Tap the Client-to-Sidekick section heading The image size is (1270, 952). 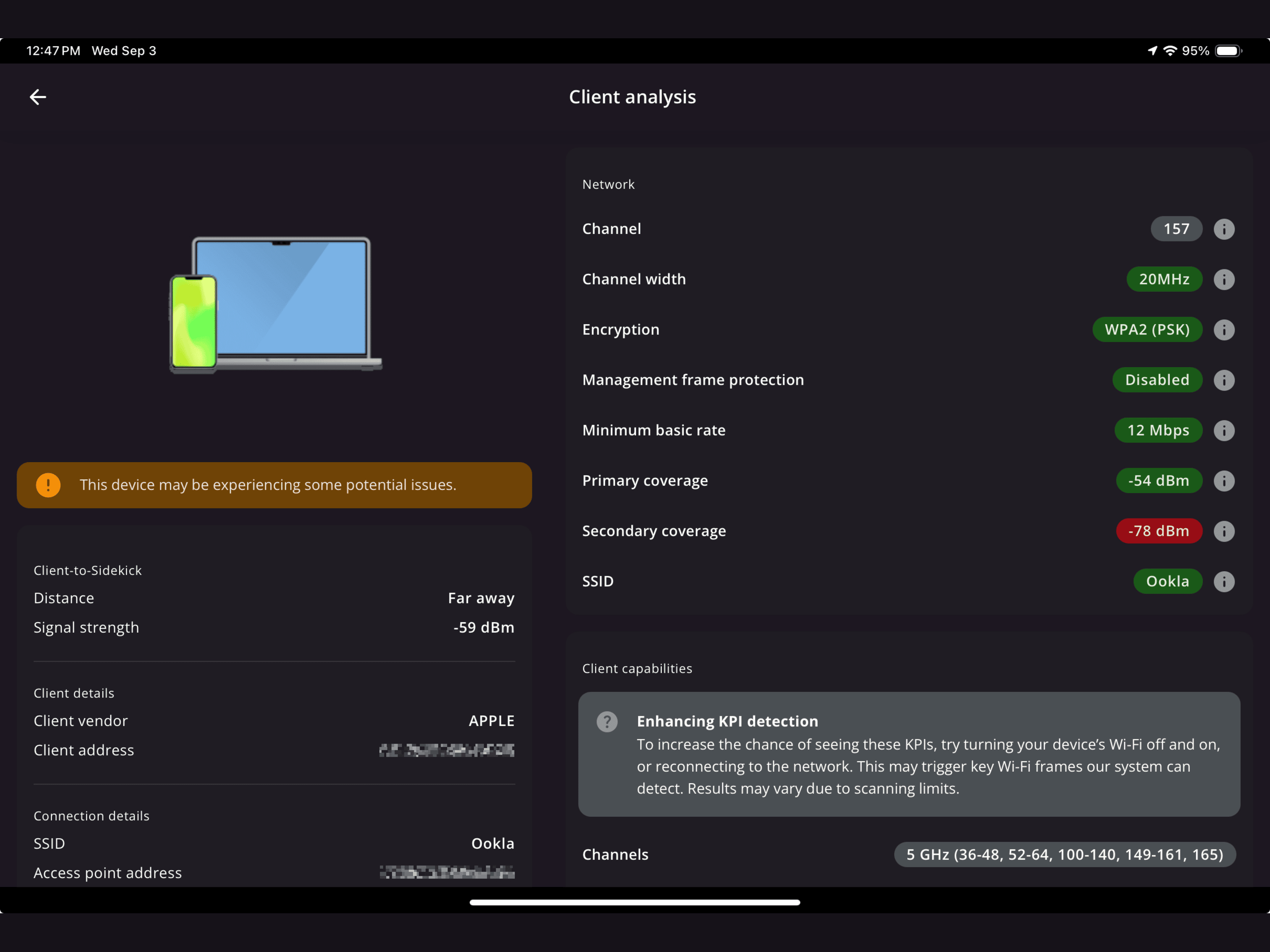[x=87, y=571]
